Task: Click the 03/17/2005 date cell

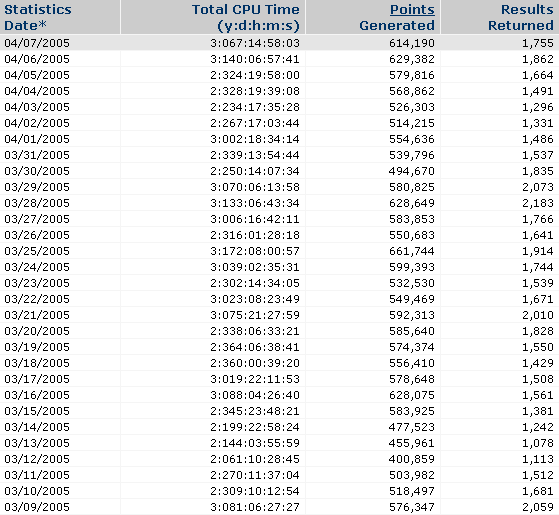Action: pos(37,379)
